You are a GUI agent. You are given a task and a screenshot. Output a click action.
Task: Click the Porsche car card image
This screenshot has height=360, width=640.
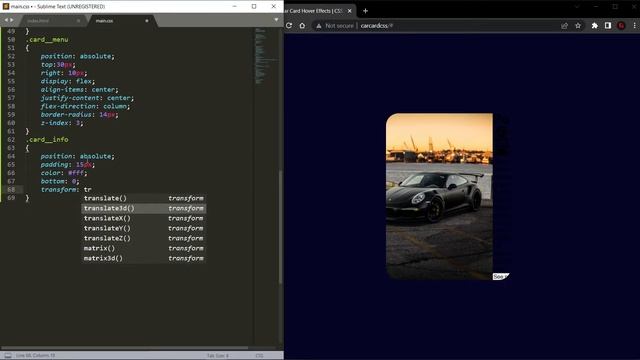point(439,196)
